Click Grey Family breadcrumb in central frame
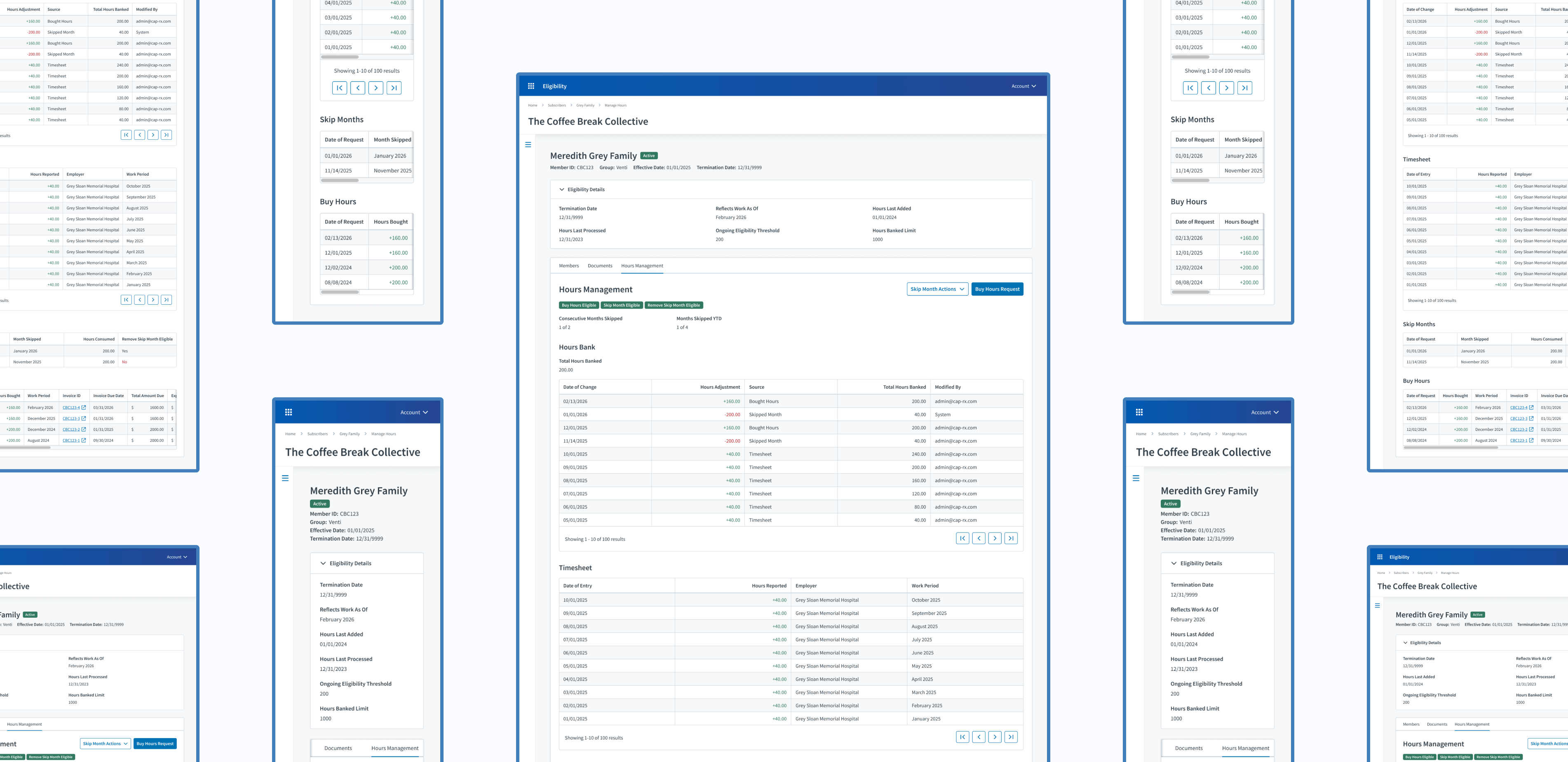The height and width of the screenshot is (762, 1568). coord(585,106)
